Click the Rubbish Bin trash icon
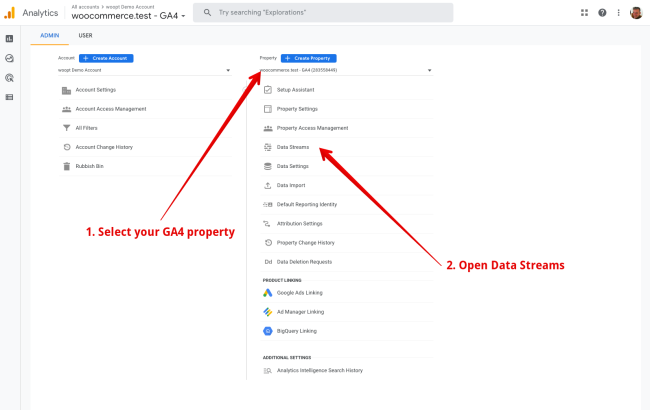The image size is (650, 410). pyautogui.click(x=66, y=166)
